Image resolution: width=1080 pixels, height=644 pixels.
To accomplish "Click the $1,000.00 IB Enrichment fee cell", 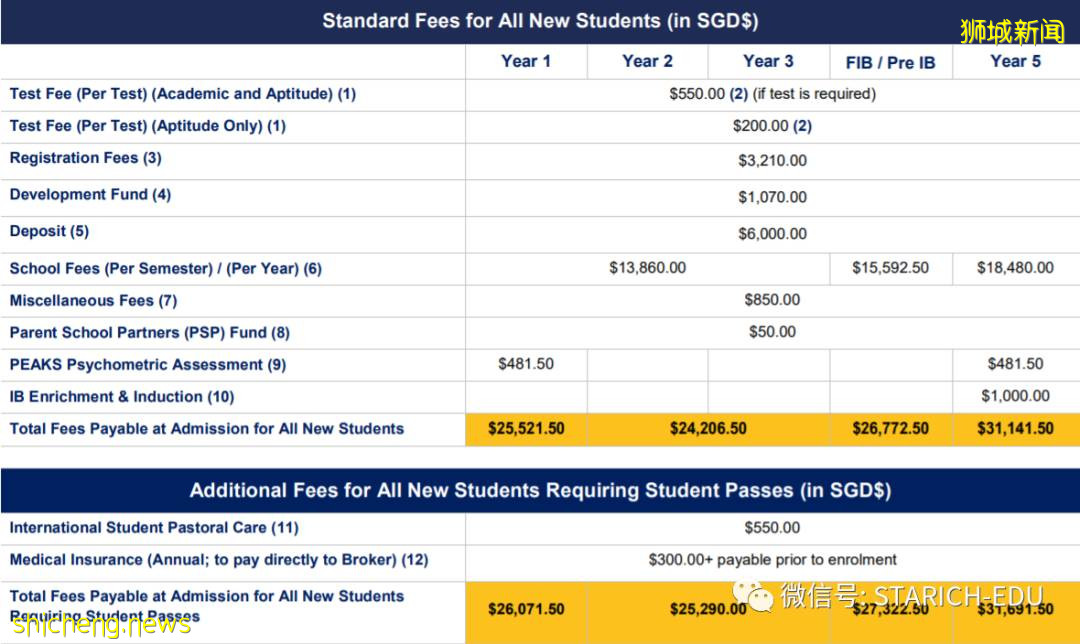I will (1015, 396).
